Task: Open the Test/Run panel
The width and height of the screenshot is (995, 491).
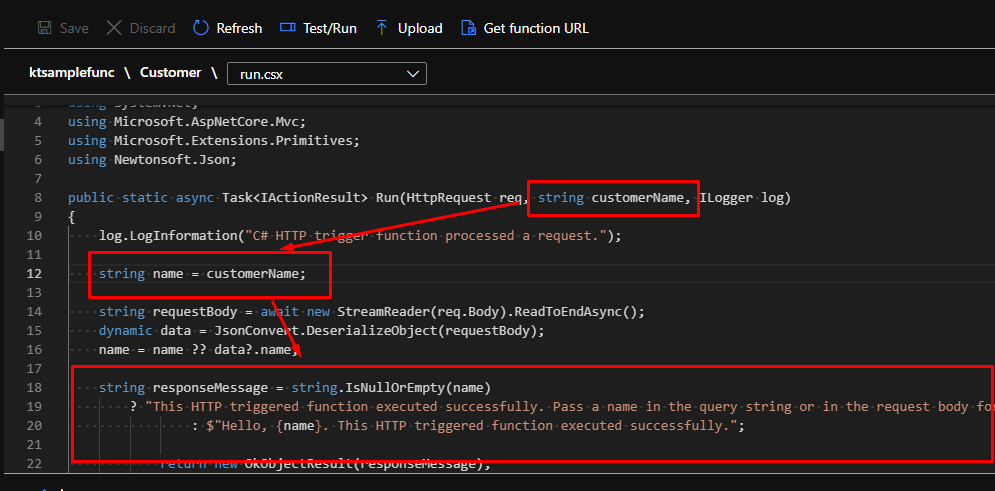Action: (289, 28)
